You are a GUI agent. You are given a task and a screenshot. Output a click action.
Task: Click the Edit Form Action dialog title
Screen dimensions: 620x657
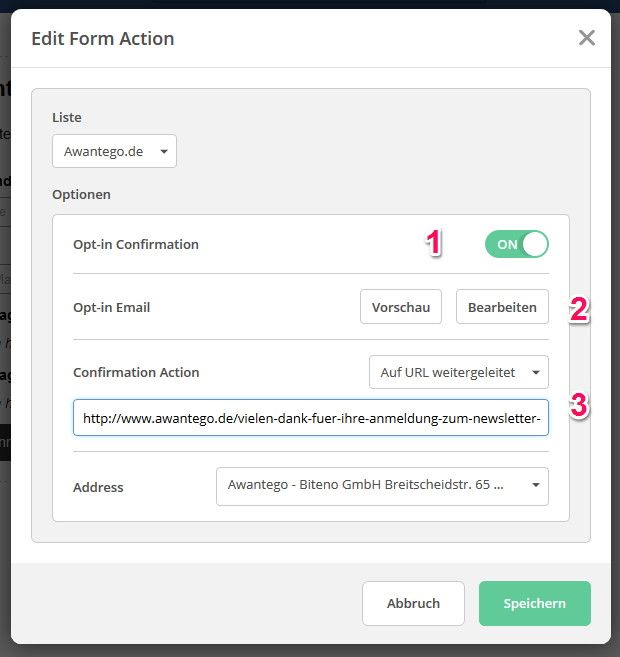pyautogui.click(x=103, y=39)
